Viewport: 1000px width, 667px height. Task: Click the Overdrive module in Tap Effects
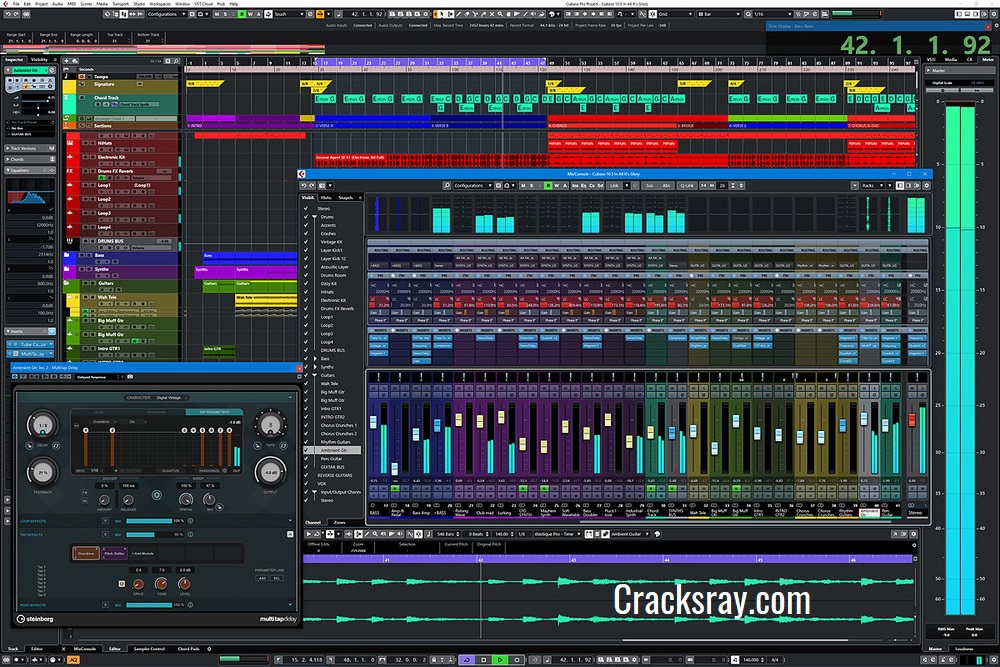tap(85, 553)
